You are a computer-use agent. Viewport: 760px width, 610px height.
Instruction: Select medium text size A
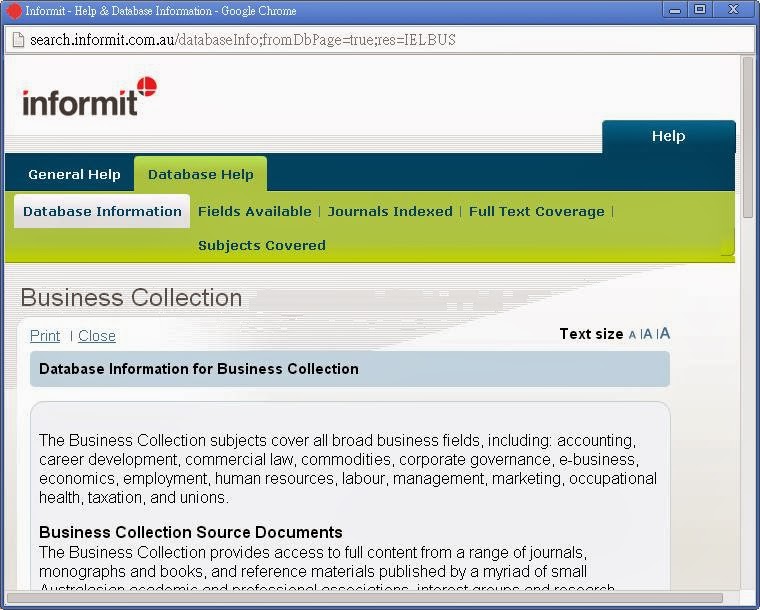click(648, 334)
